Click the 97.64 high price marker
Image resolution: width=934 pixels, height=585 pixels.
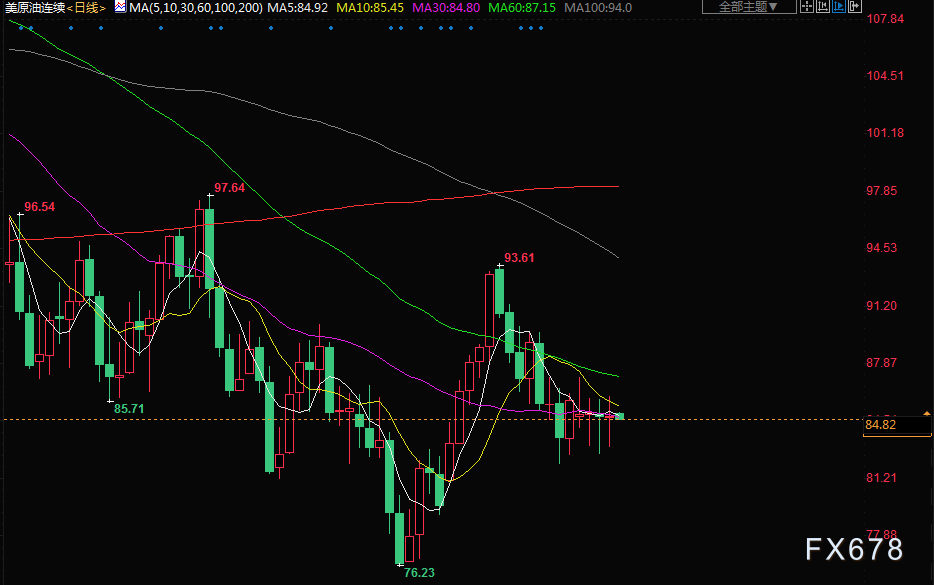(x=229, y=188)
